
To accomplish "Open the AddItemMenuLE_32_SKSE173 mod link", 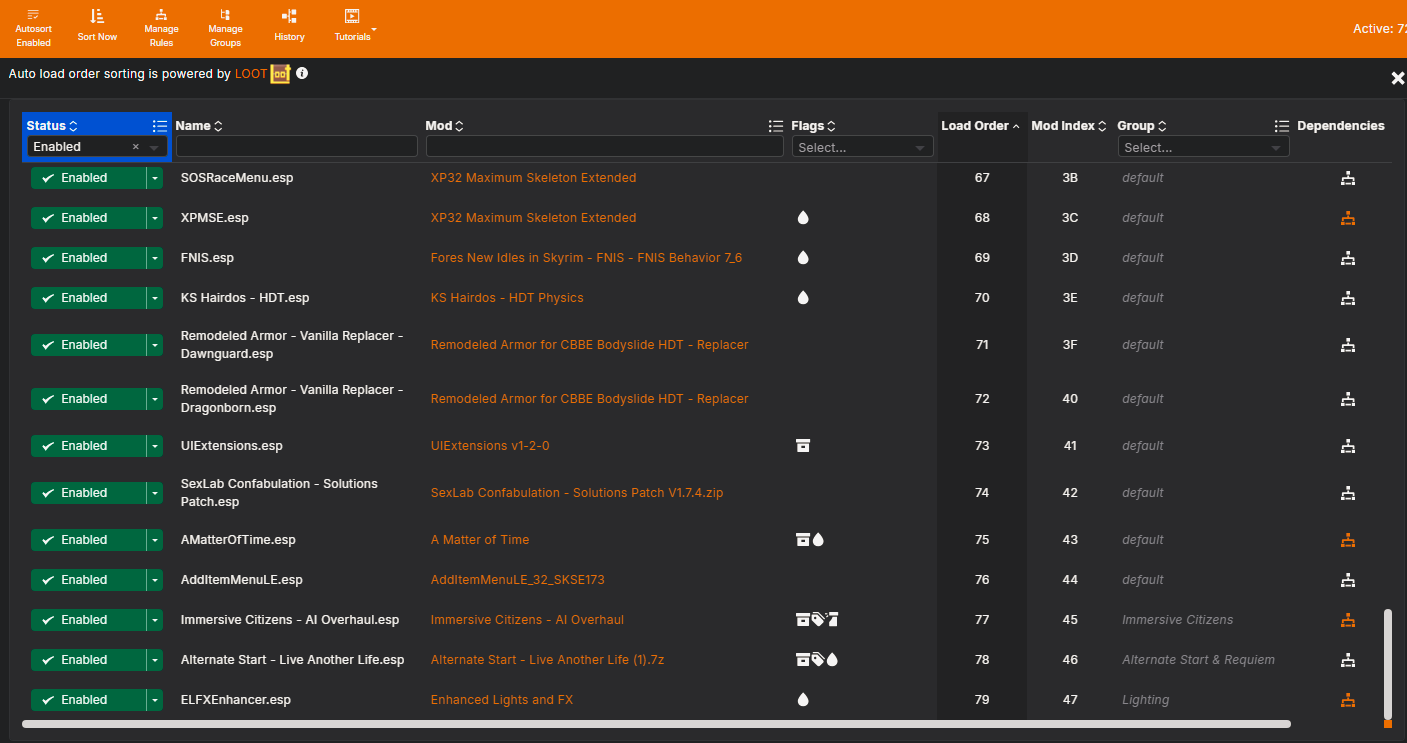I will coord(518,580).
